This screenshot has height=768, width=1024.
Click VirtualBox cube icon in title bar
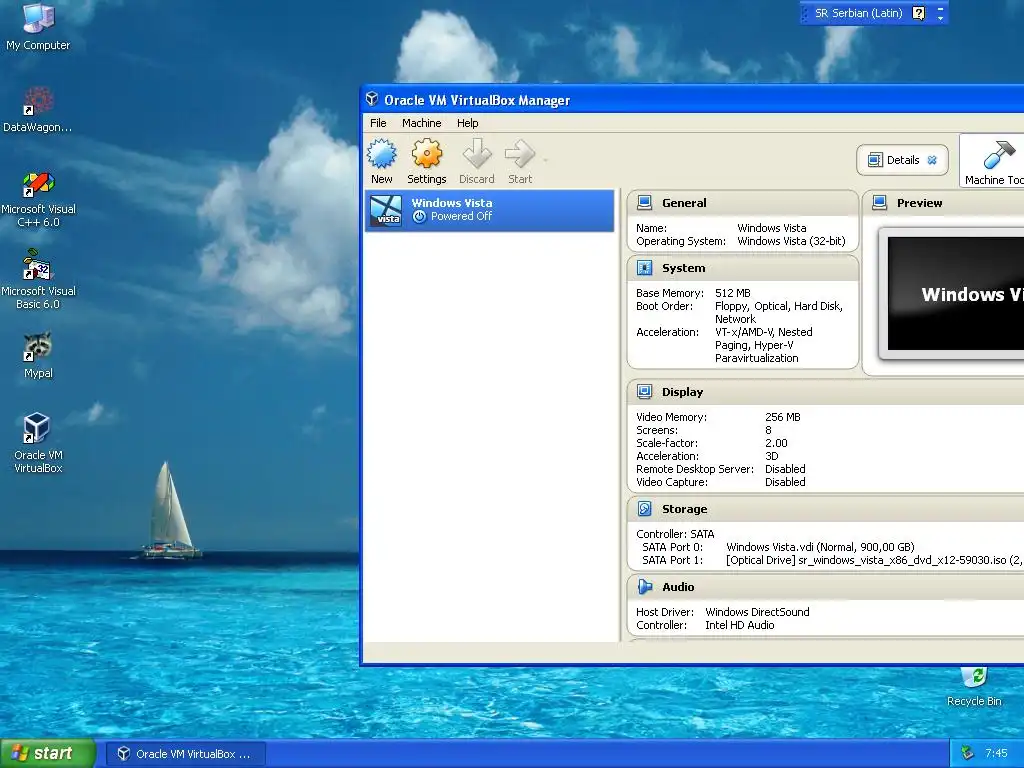(x=372, y=99)
